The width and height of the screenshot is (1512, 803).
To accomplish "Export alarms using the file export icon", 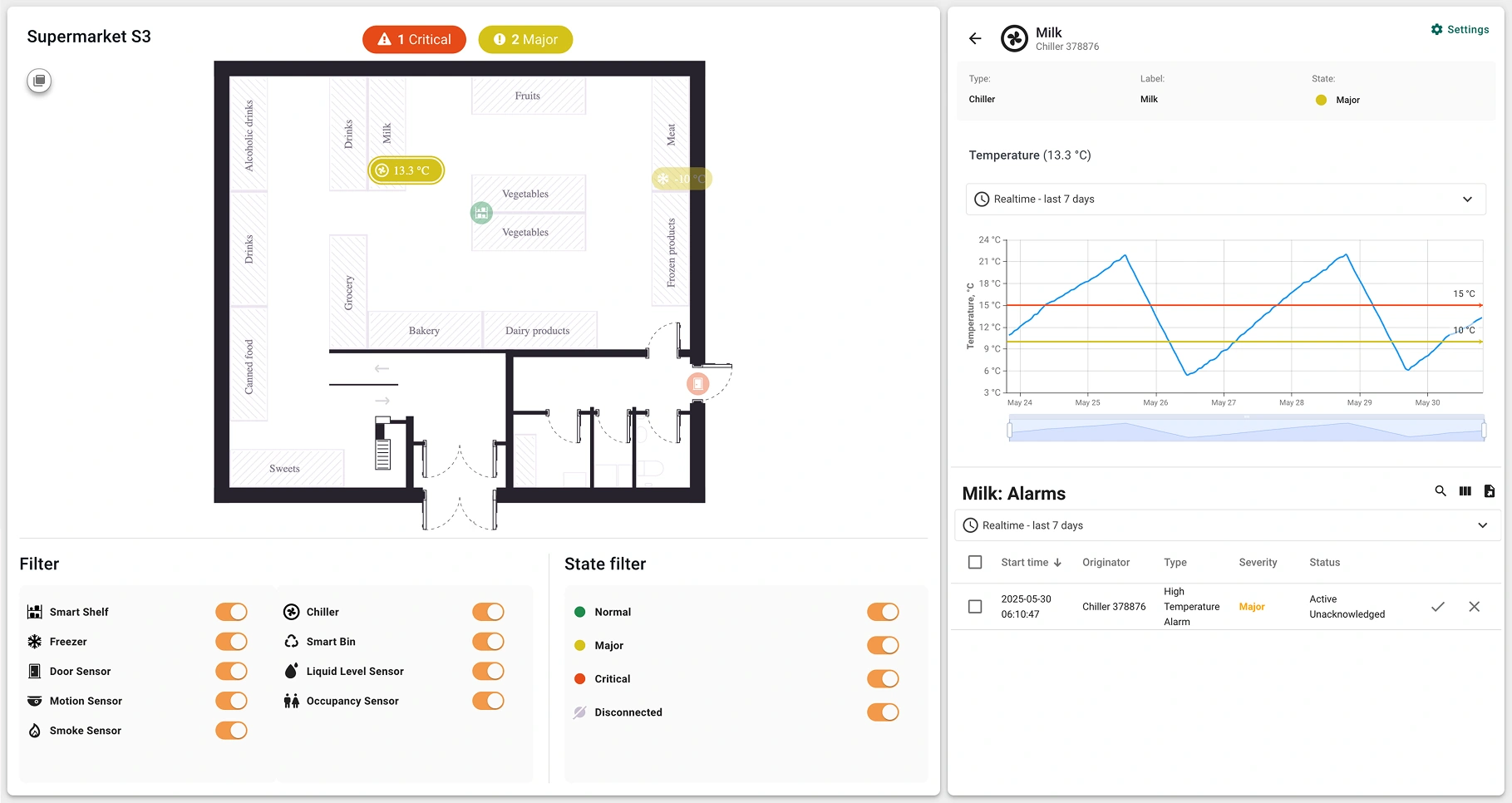I will pyautogui.click(x=1490, y=491).
